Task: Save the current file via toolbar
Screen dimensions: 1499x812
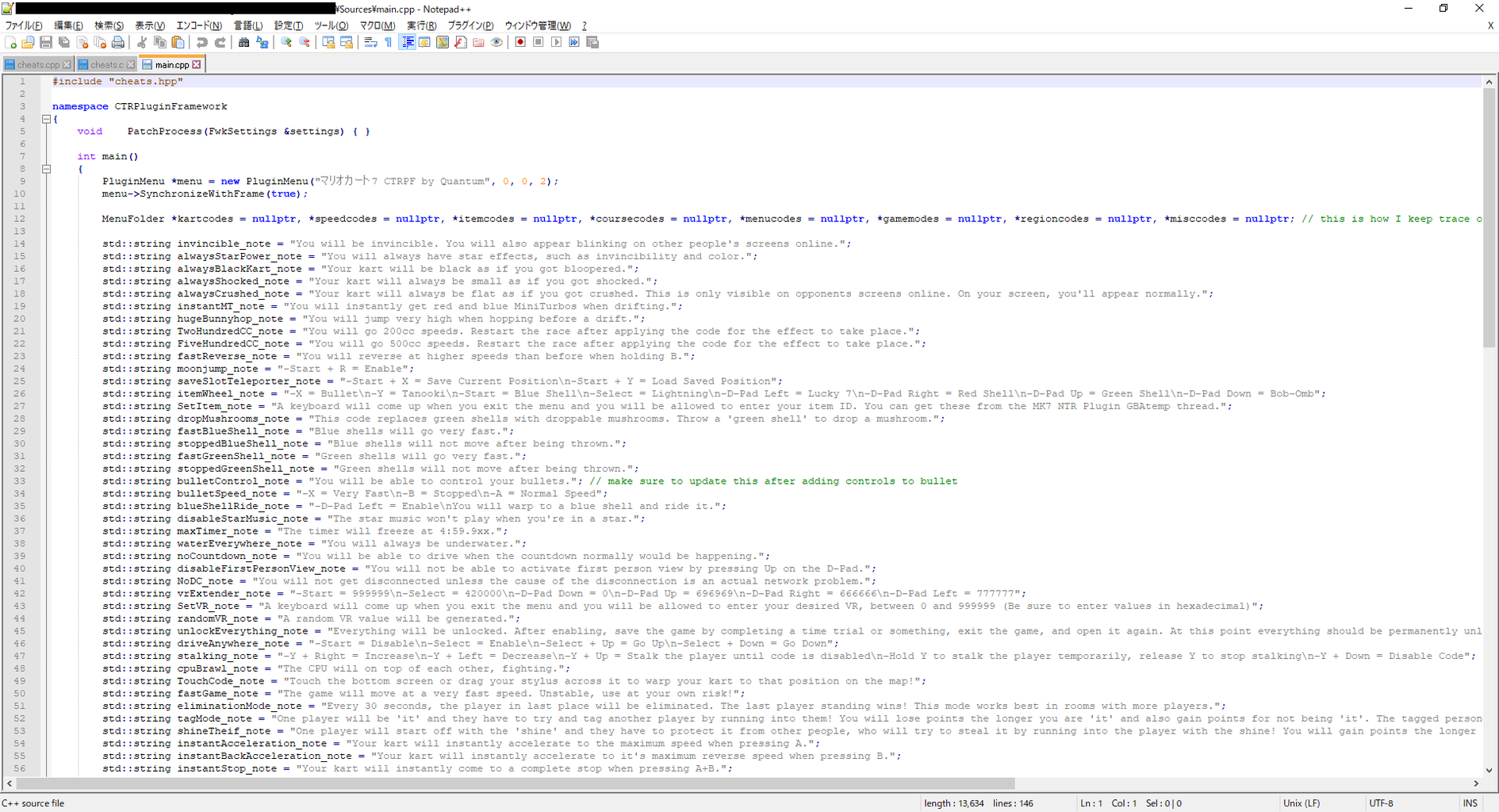Action: click(46, 43)
